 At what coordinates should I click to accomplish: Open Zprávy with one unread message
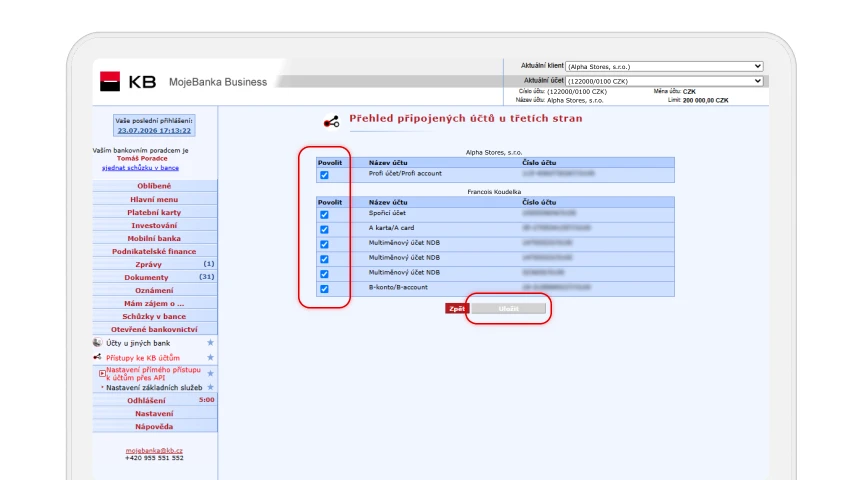click(x=154, y=264)
